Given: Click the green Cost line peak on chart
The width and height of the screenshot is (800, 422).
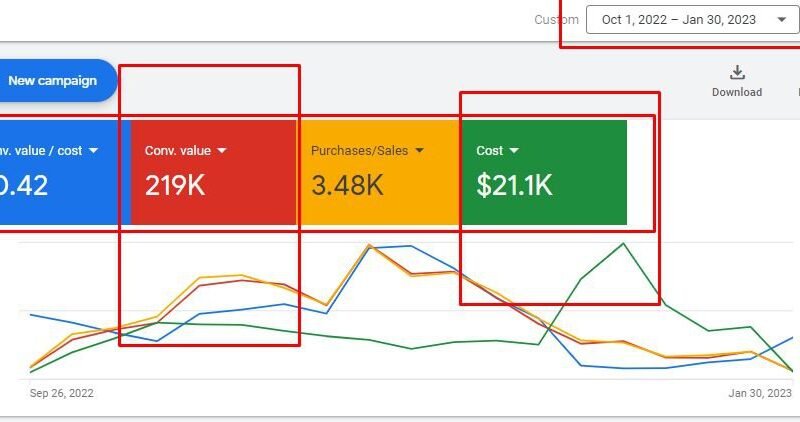Looking at the screenshot, I should (623, 243).
